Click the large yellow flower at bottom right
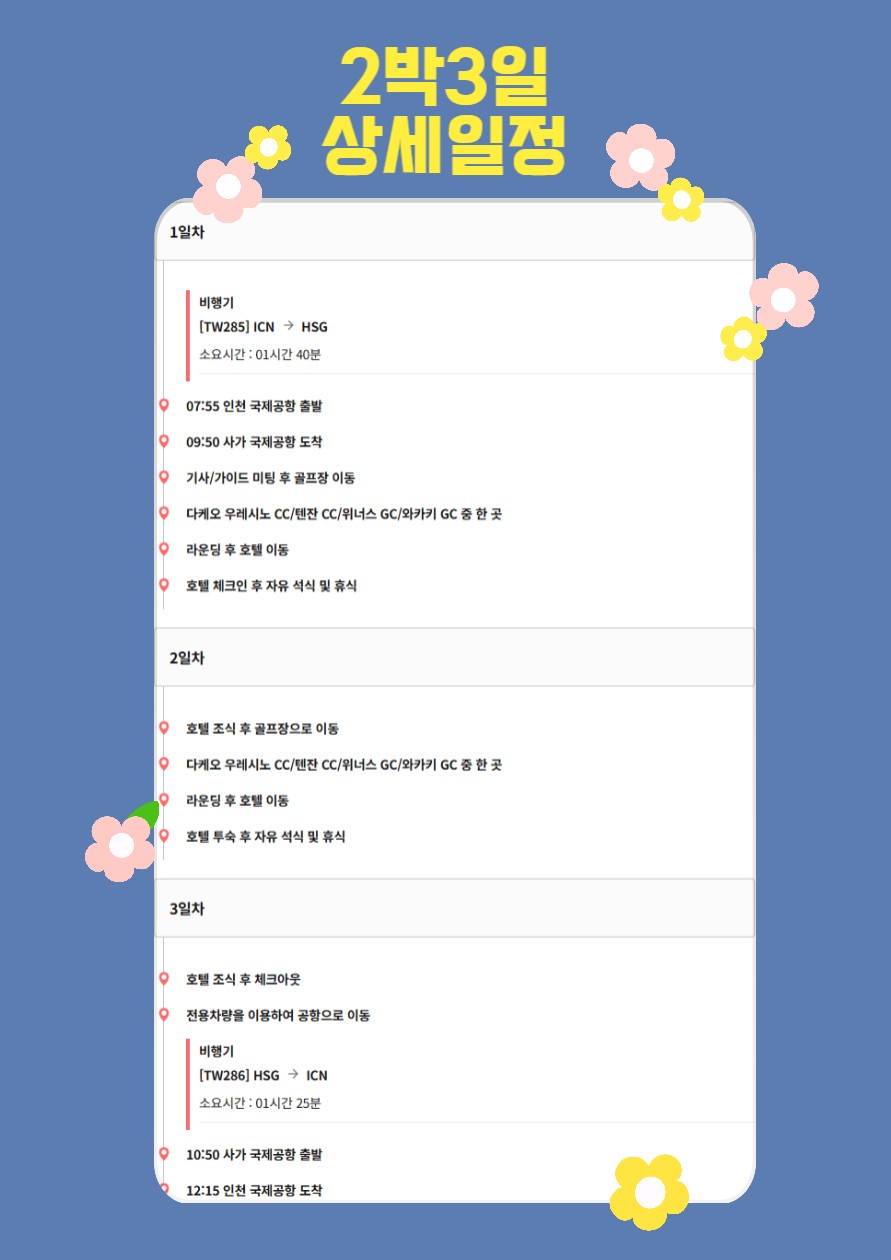This screenshot has height=1260, width=891. pos(650,1192)
